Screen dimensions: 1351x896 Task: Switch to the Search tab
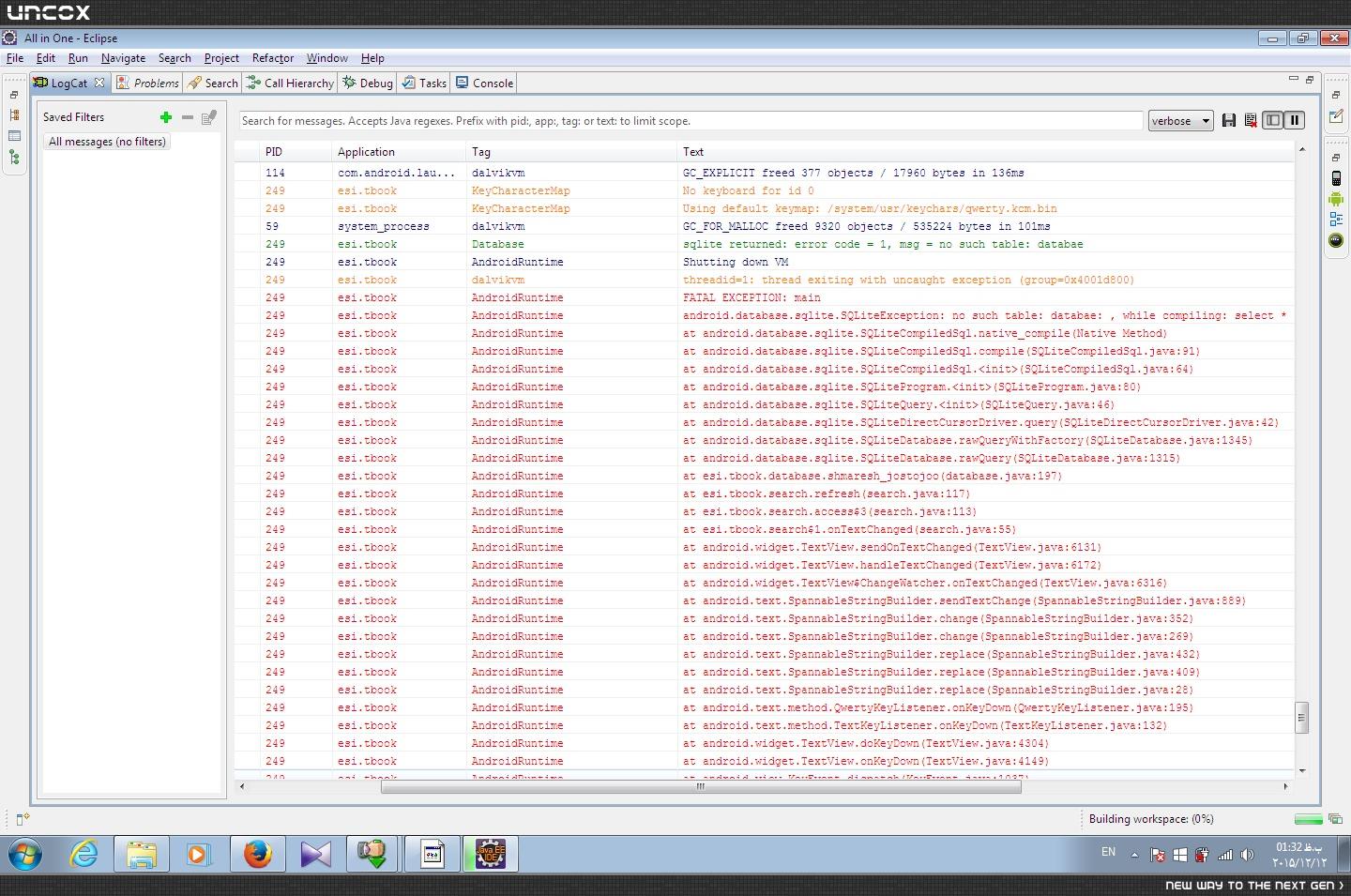pos(213,83)
